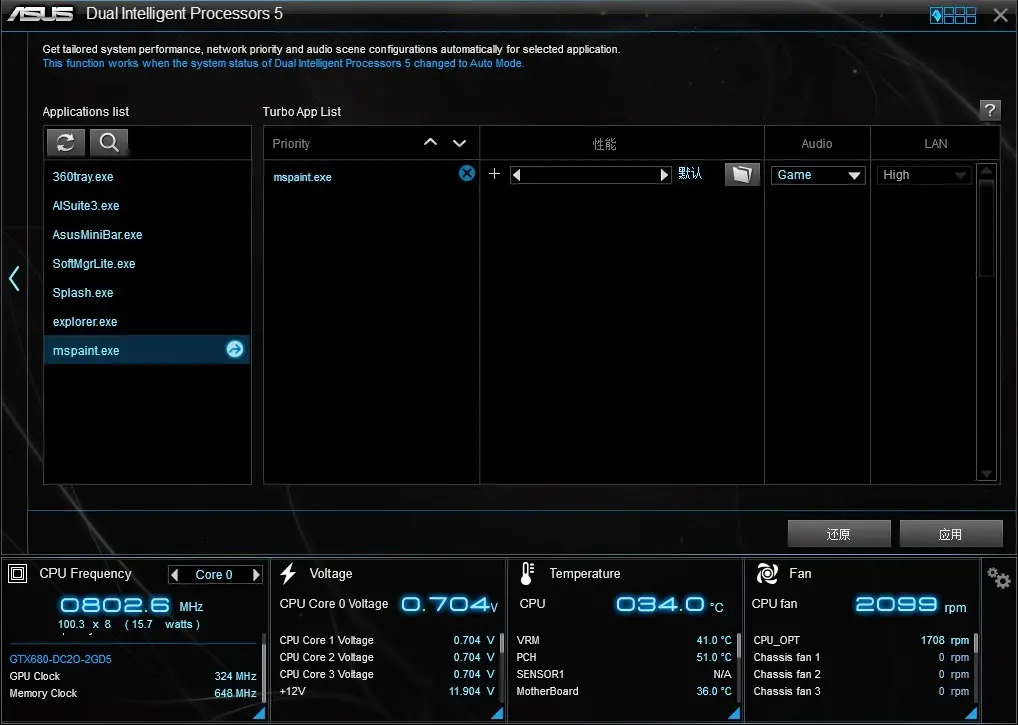Image resolution: width=1018 pixels, height=725 pixels.
Task: Switch to previous CPU core
Action: (x=174, y=574)
